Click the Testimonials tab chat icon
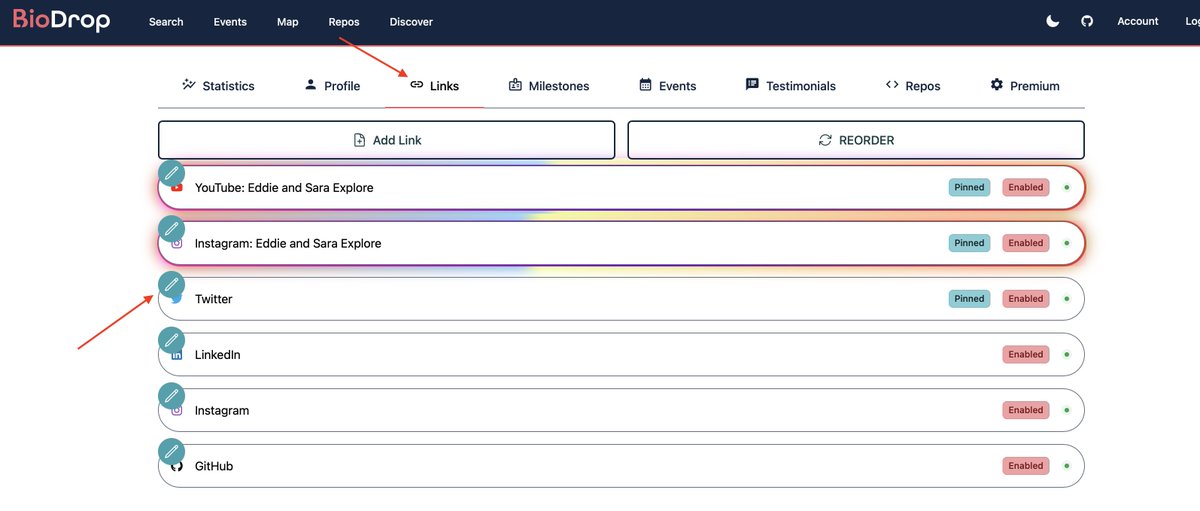The image size is (1200, 511). pyautogui.click(x=753, y=85)
